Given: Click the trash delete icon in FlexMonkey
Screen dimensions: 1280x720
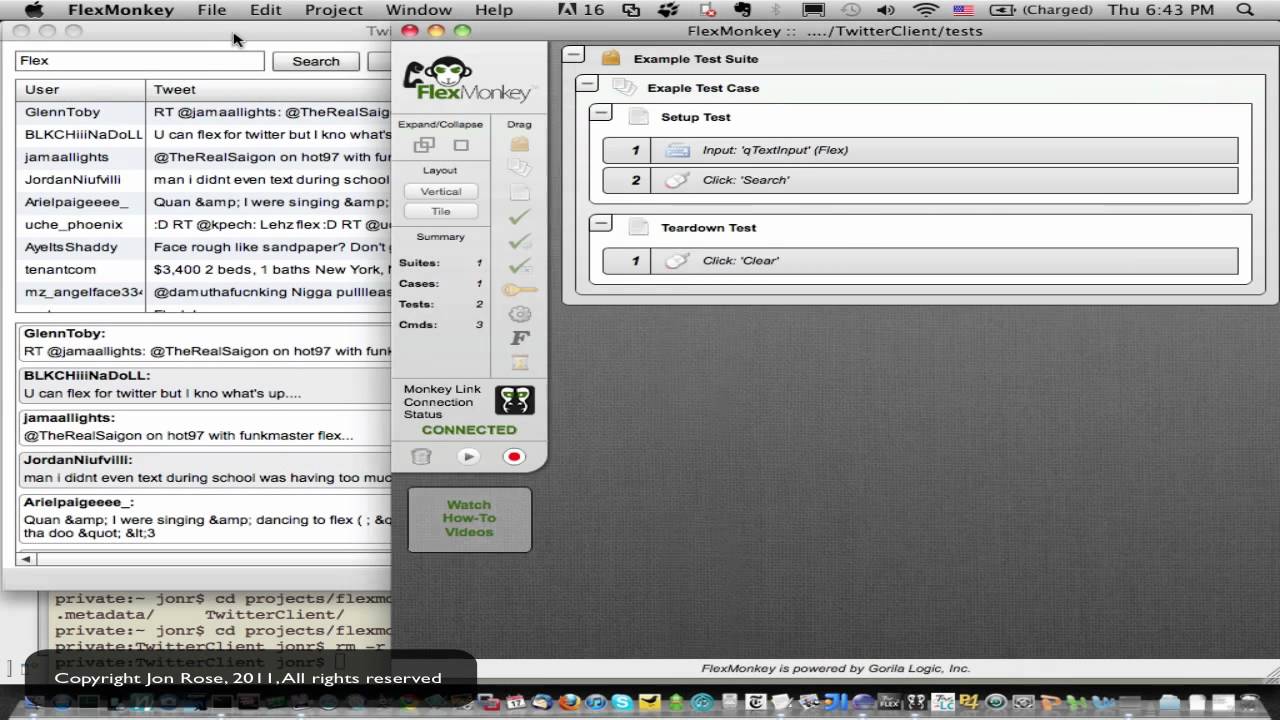Looking at the screenshot, I should [421, 456].
